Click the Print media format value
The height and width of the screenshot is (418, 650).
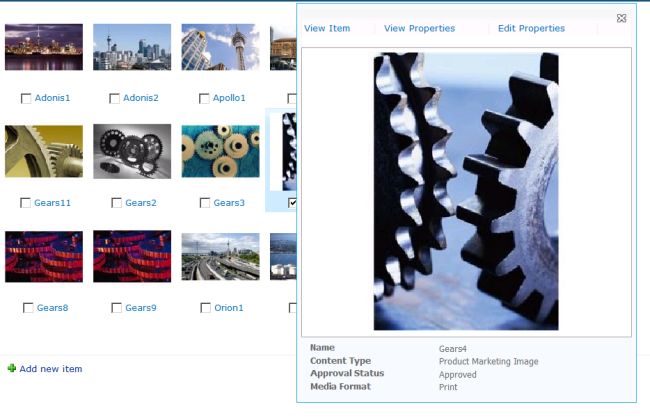(448, 387)
